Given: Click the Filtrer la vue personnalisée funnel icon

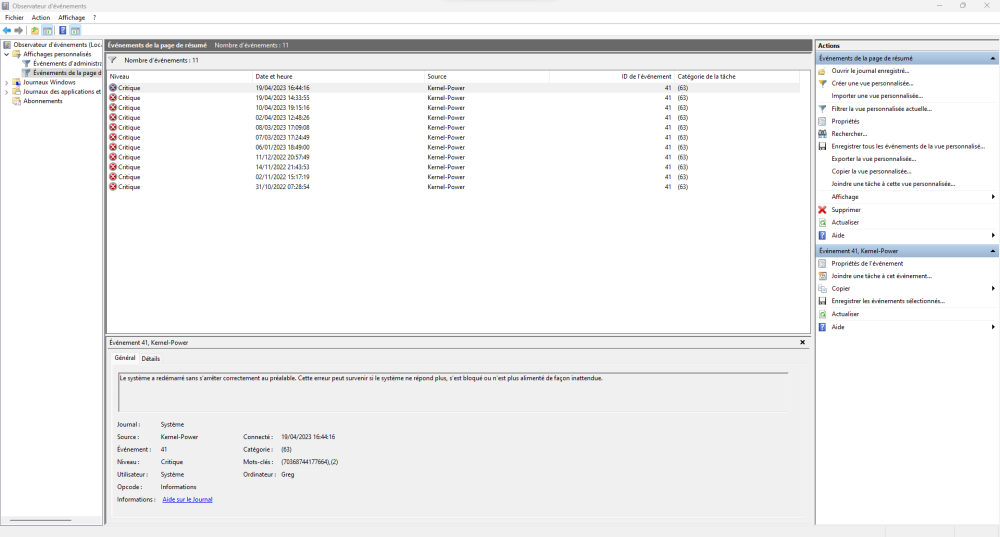Looking at the screenshot, I should point(822,108).
